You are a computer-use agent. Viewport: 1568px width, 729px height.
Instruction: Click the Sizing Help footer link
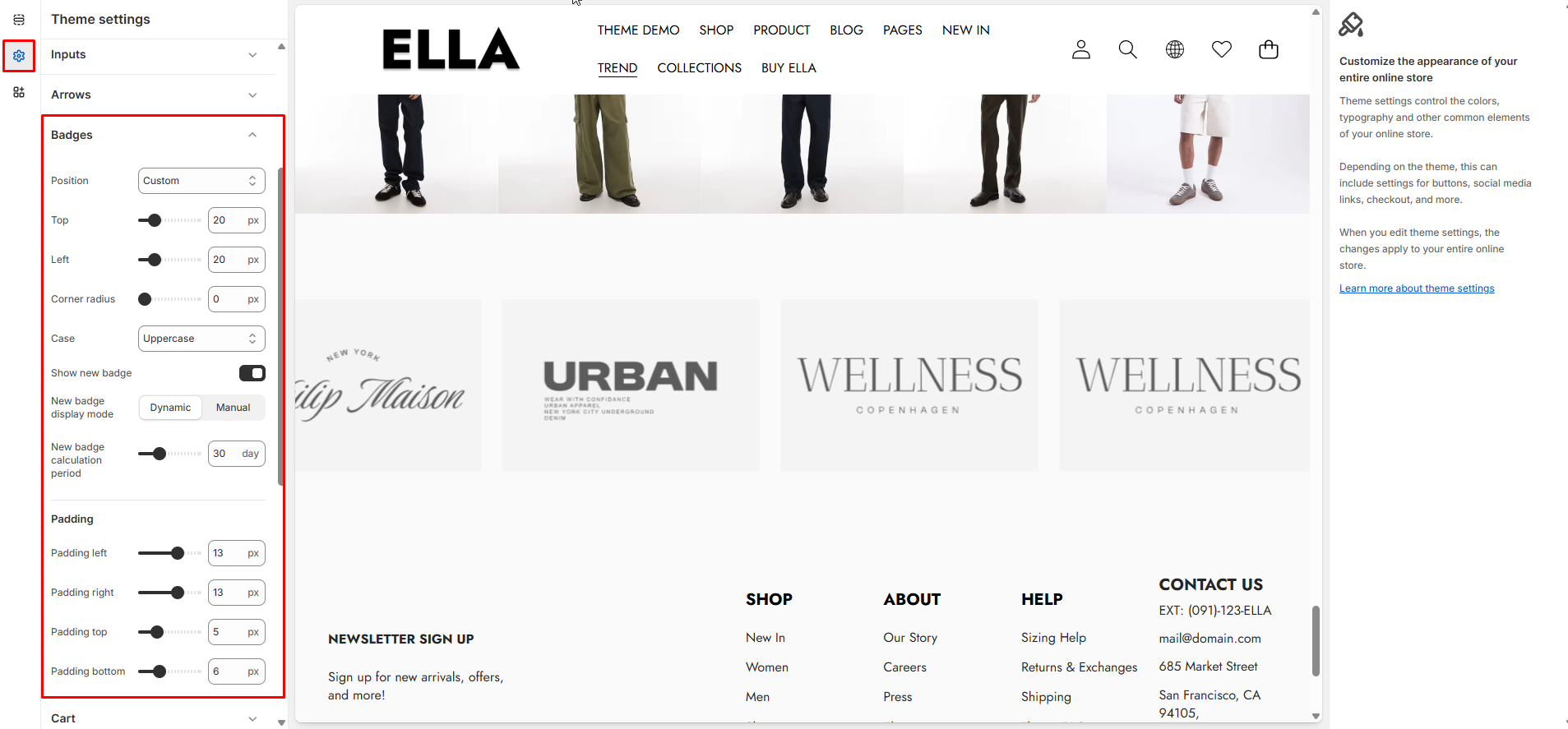click(x=1053, y=638)
